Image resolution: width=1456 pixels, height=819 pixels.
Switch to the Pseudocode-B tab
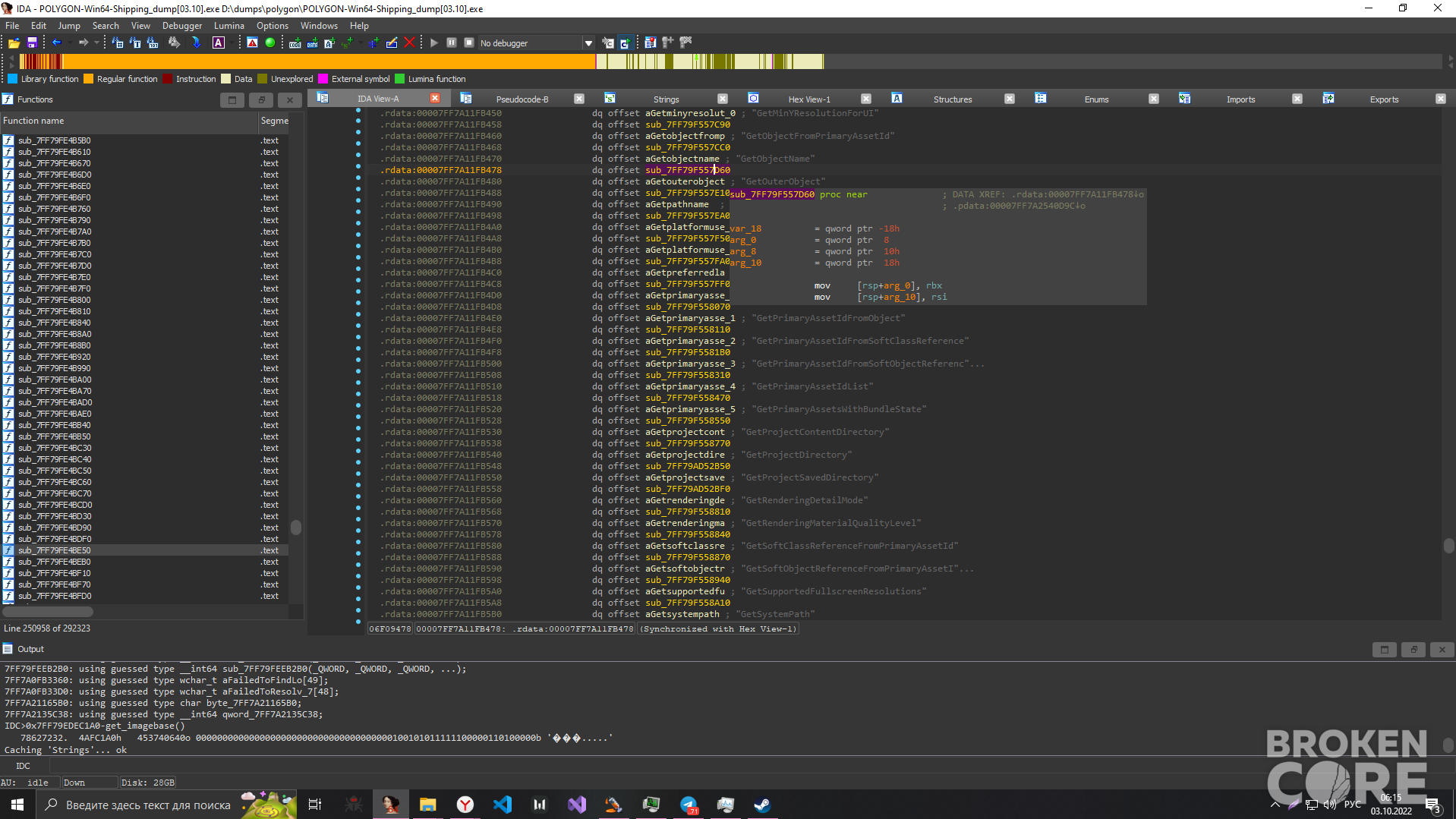tap(522, 99)
